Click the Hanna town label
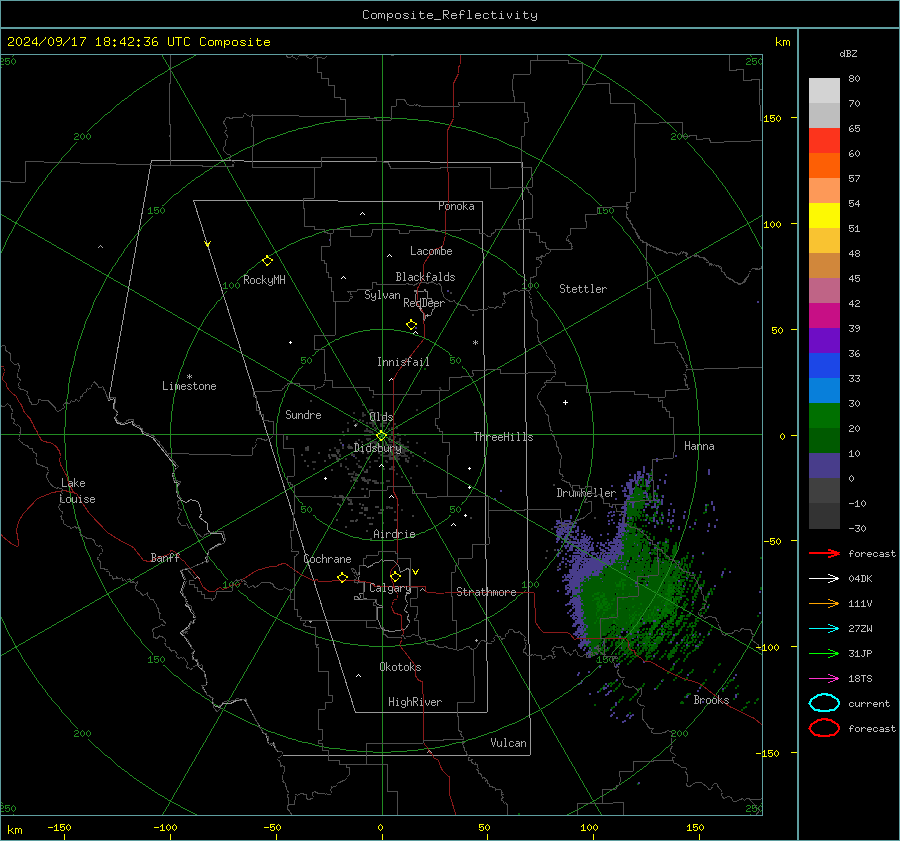The image size is (900, 841). click(699, 446)
